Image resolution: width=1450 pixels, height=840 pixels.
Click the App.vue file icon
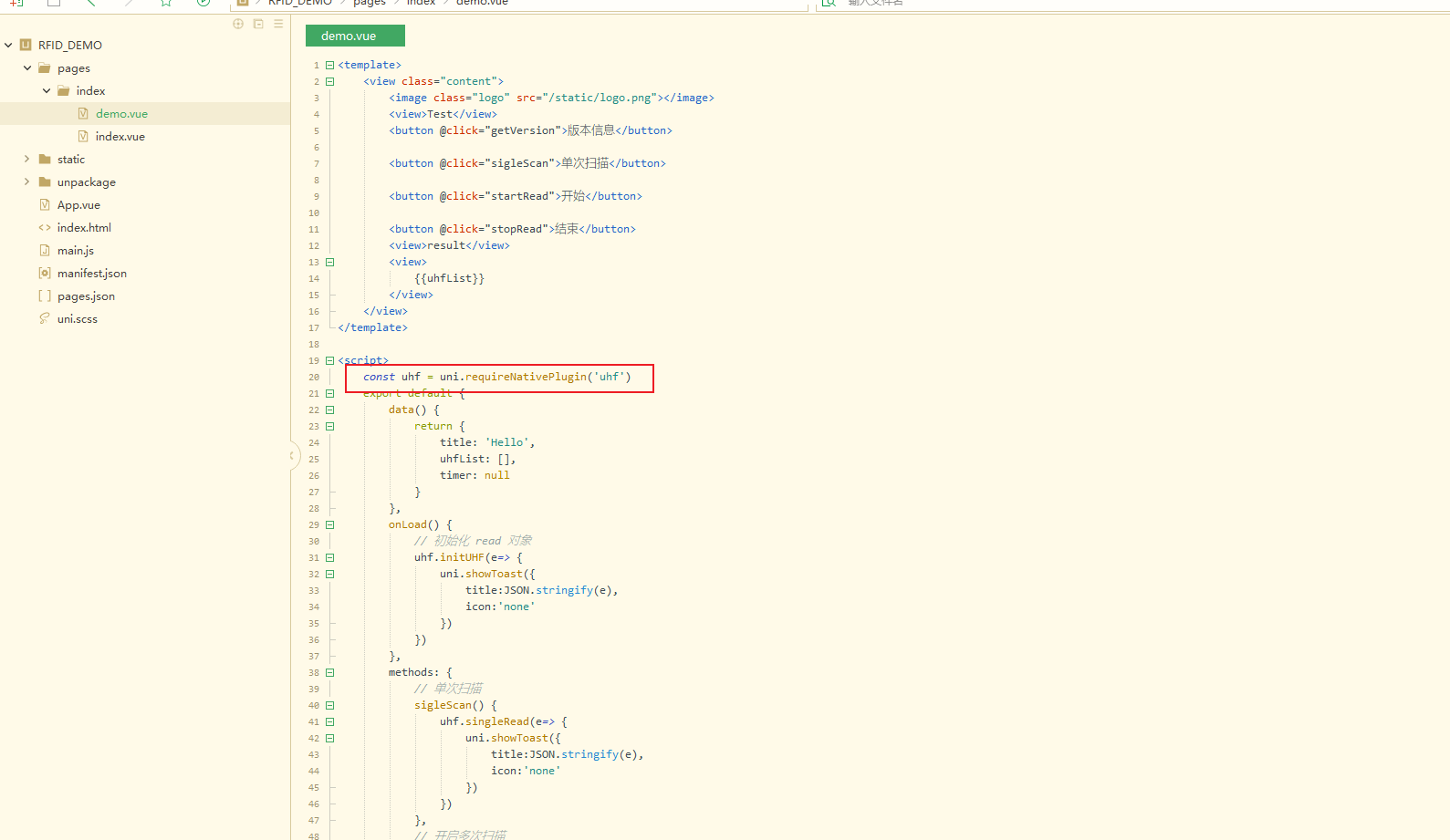(x=45, y=204)
